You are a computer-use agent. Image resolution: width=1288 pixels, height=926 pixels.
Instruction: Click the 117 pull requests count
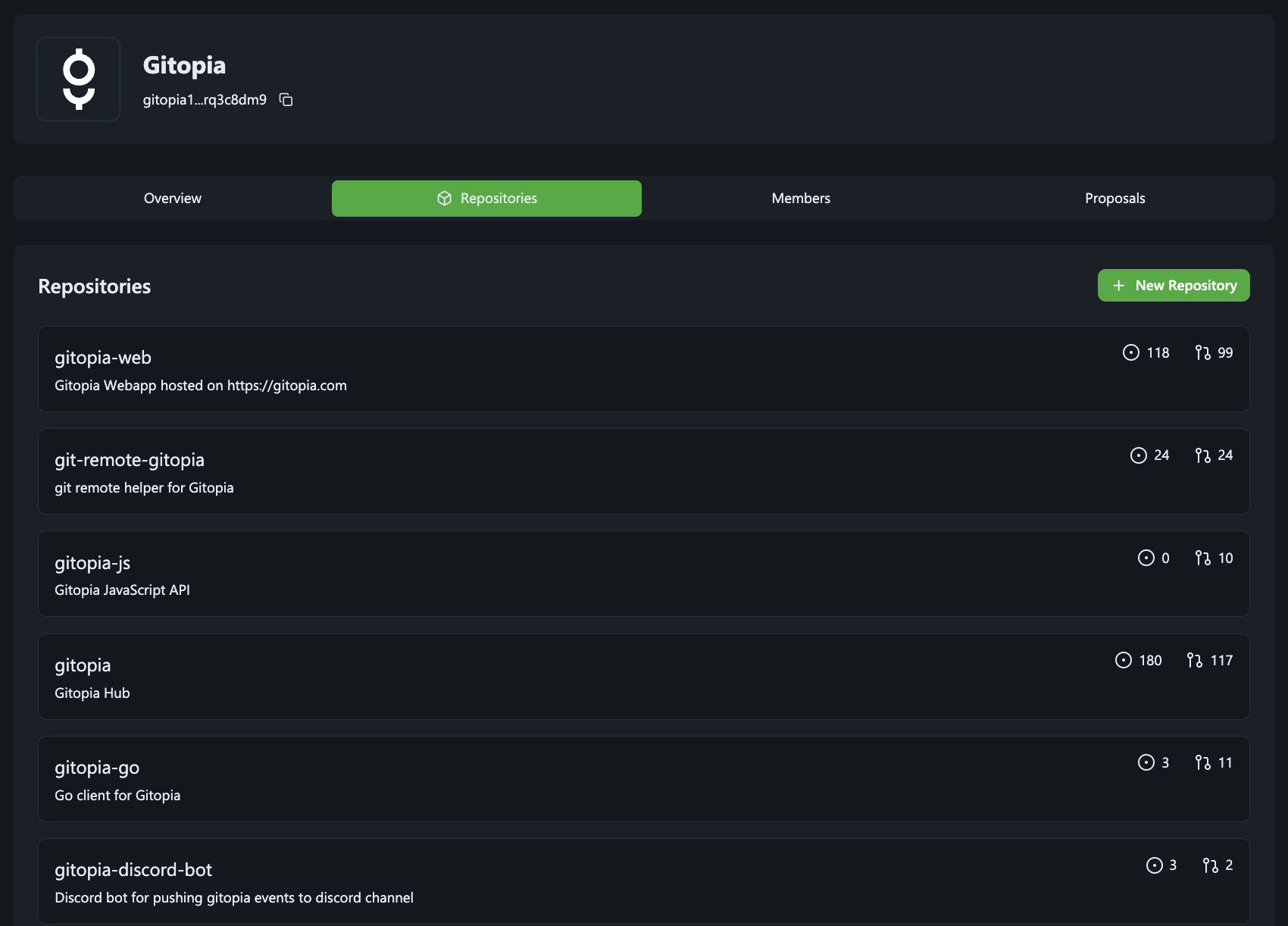1221,661
